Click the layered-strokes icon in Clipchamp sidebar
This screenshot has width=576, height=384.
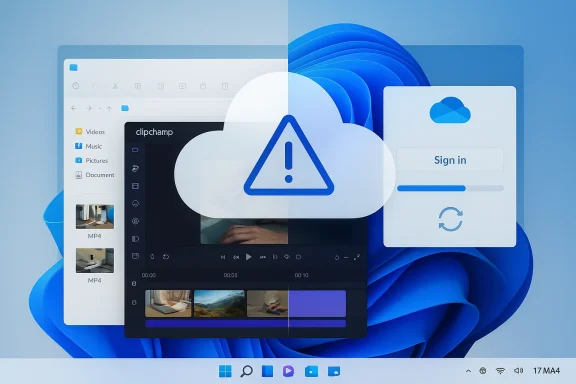click(135, 168)
